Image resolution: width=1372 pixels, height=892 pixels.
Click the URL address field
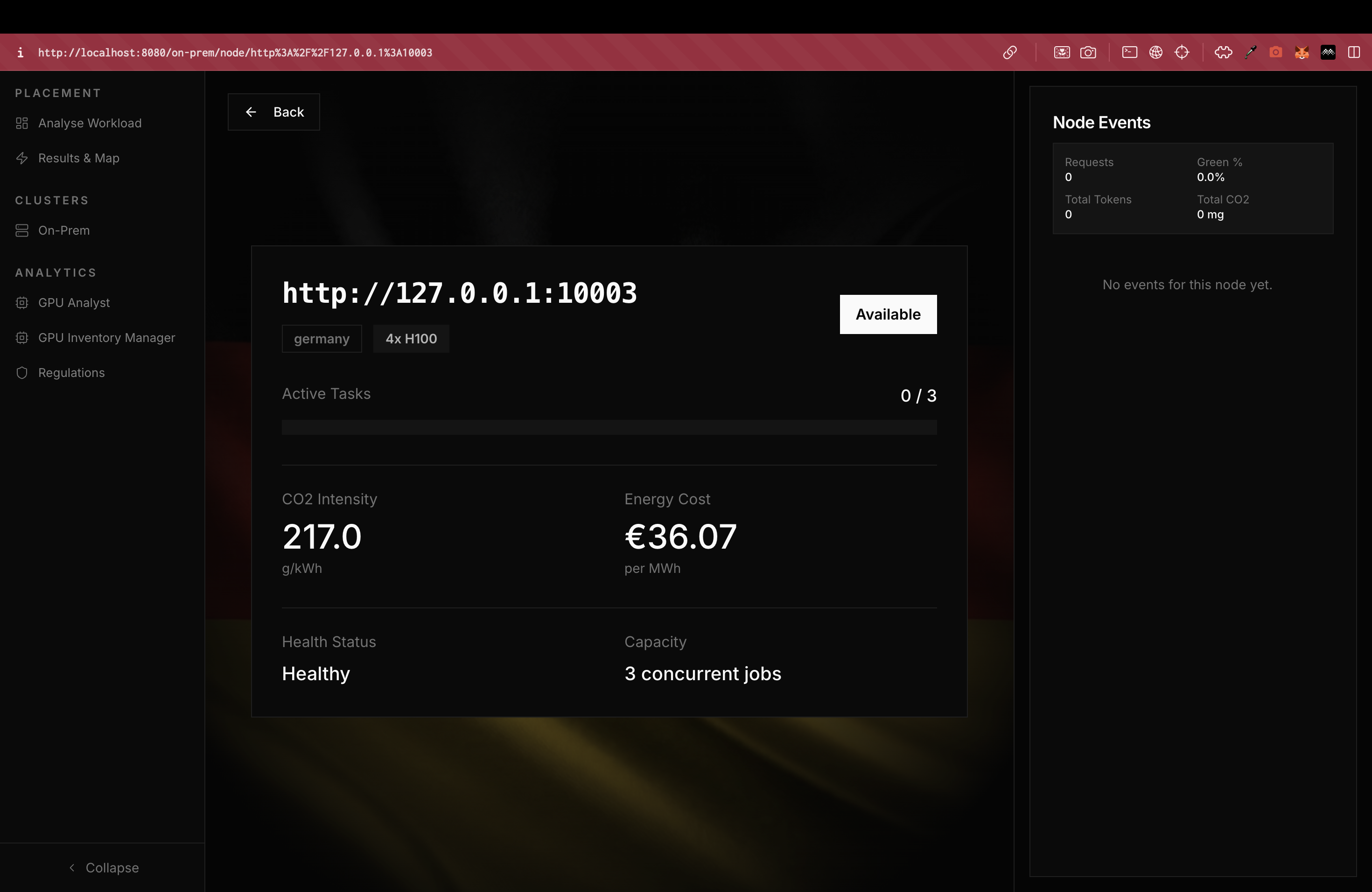click(x=235, y=52)
